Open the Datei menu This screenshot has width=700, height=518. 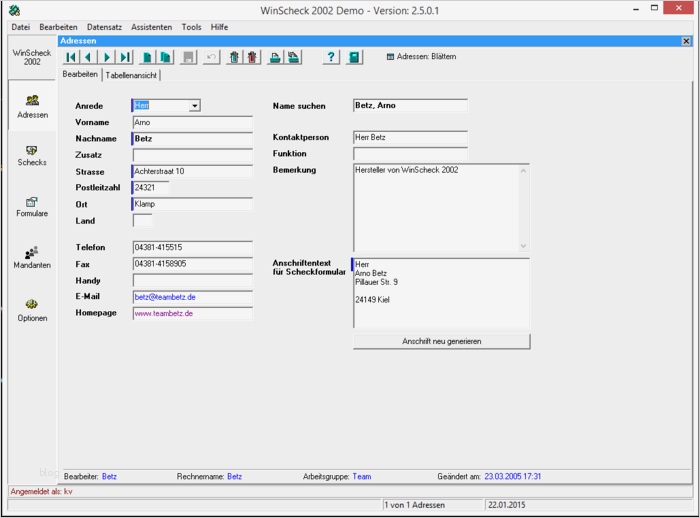click(21, 27)
